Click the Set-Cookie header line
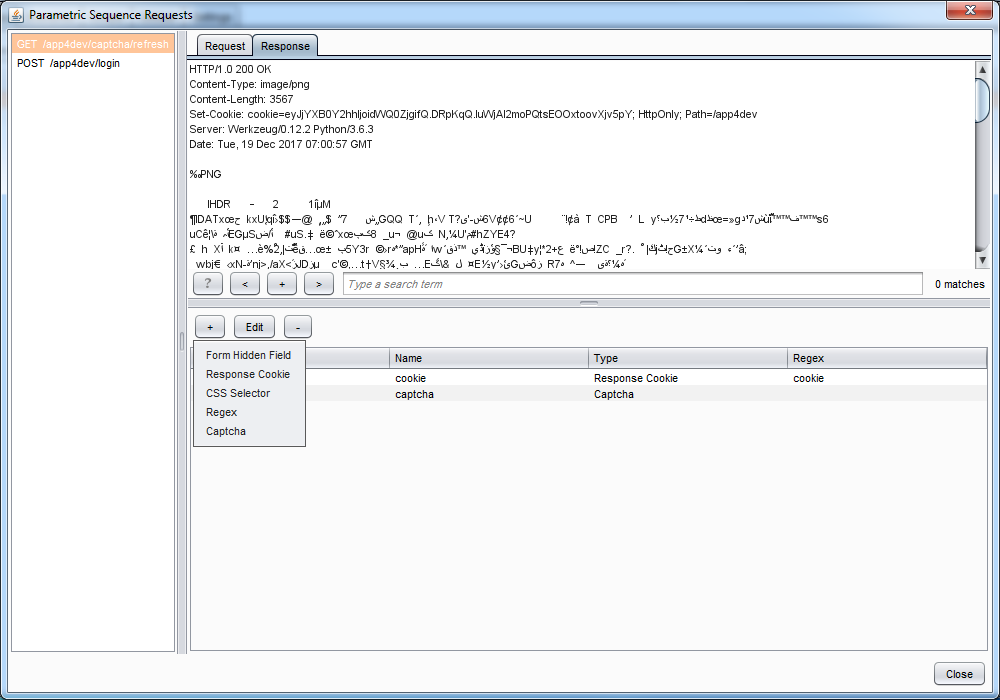 473,114
